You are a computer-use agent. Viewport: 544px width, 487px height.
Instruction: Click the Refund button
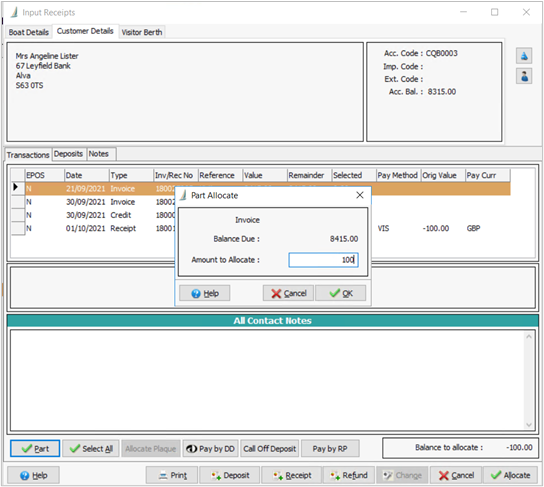pos(349,475)
